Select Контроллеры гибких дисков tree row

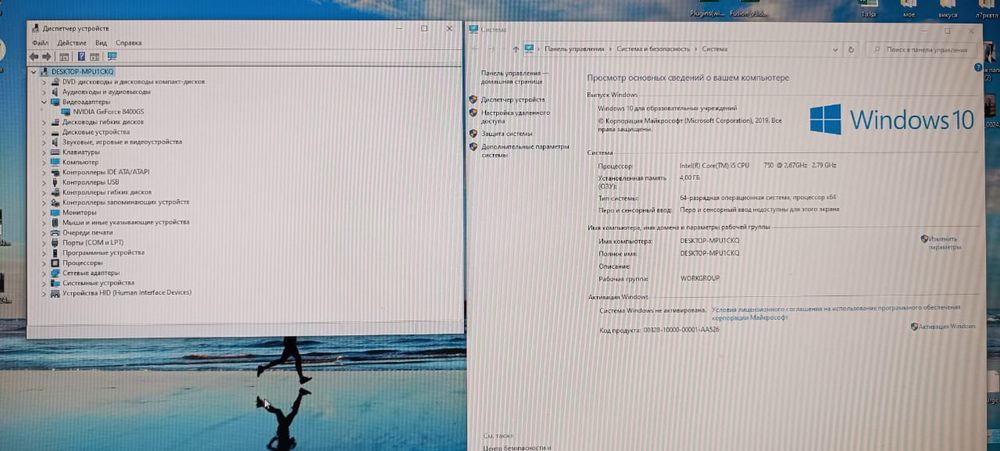(107, 192)
